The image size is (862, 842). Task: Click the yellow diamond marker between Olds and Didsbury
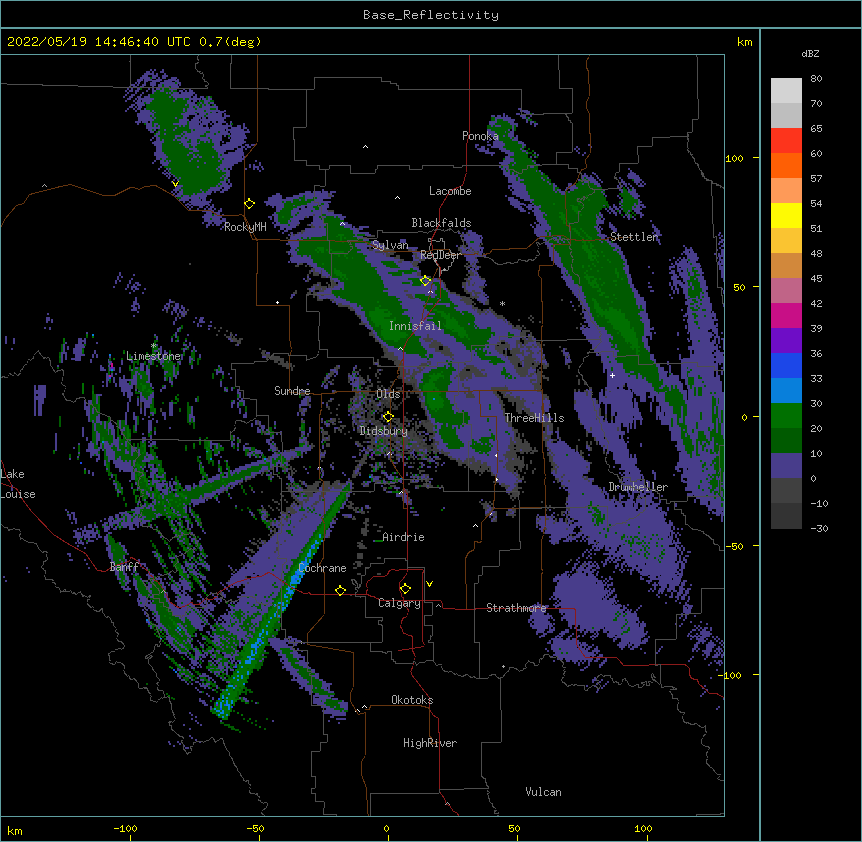coord(388,417)
